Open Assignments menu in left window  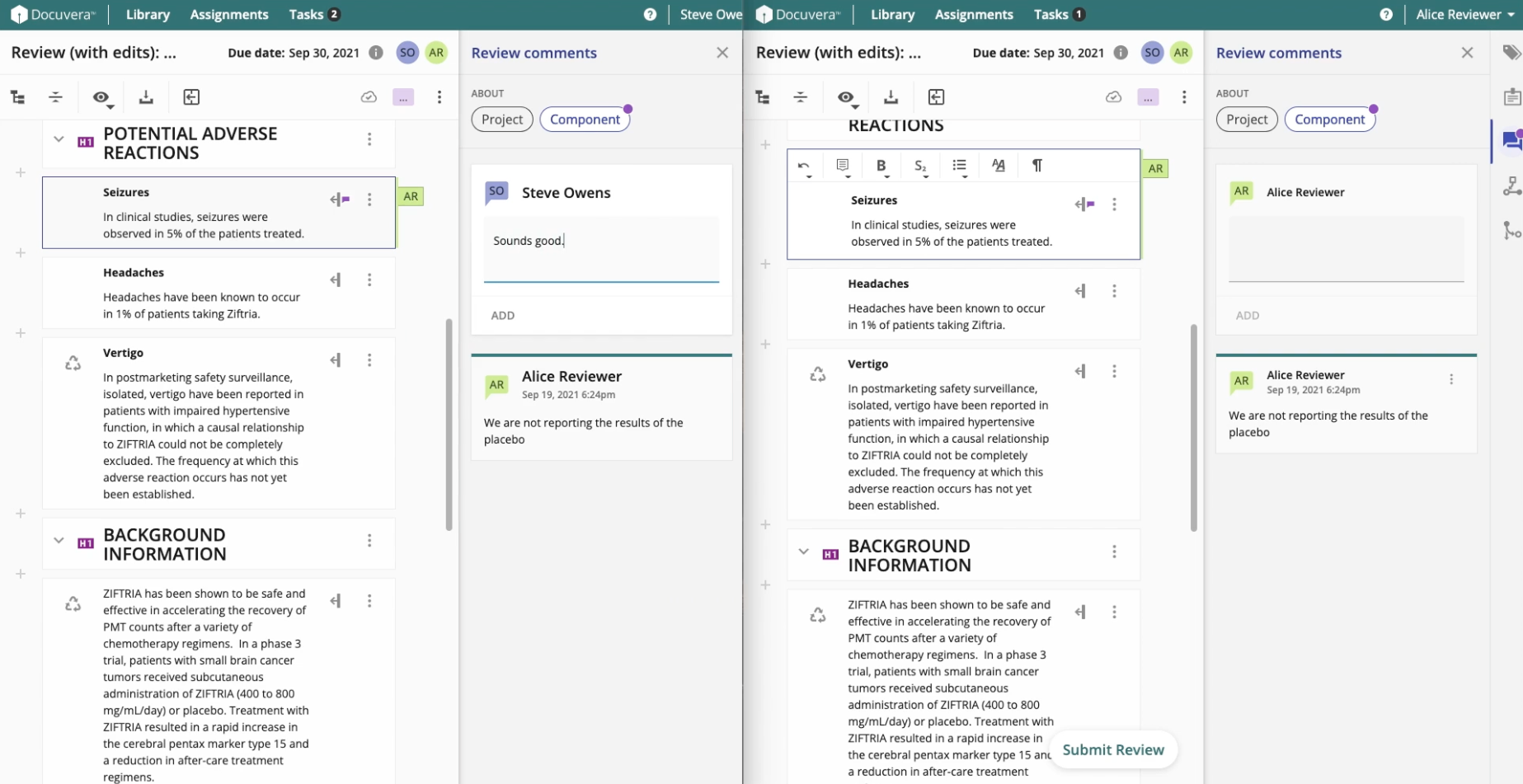pos(229,14)
